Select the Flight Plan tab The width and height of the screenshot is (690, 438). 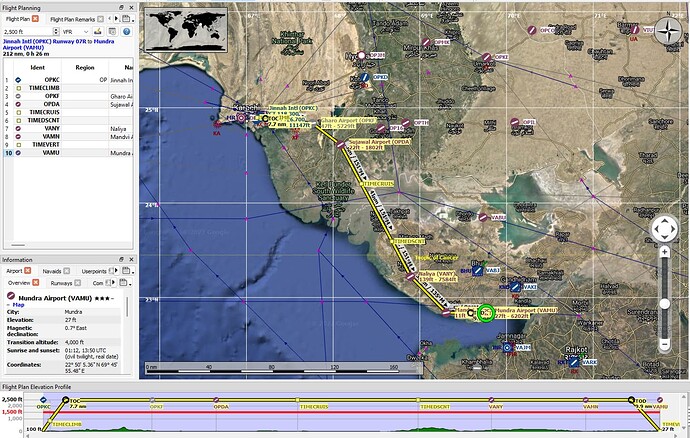coord(18,19)
